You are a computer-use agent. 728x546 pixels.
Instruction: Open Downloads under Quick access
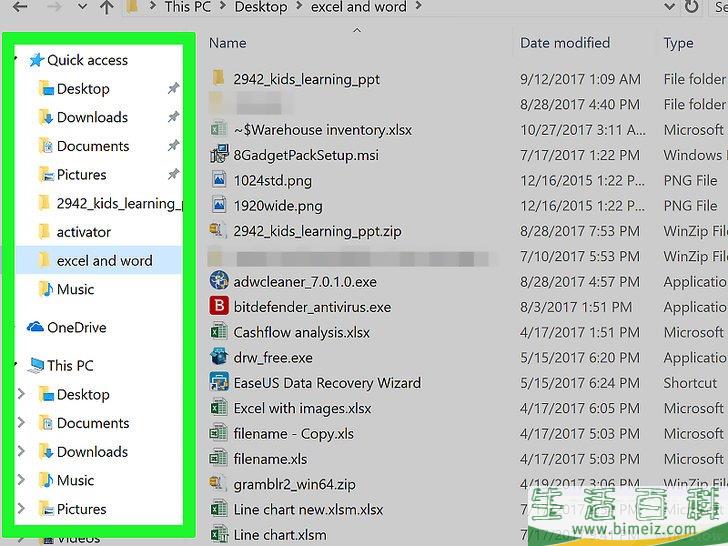coord(92,117)
